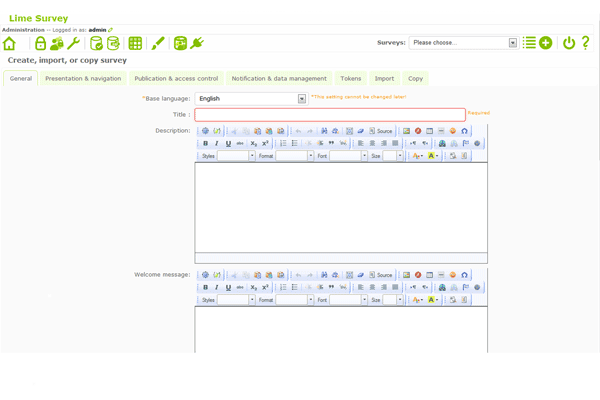Click the green plus create survey icon
Viewport: 600px width, 400px height.
(x=546, y=43)
